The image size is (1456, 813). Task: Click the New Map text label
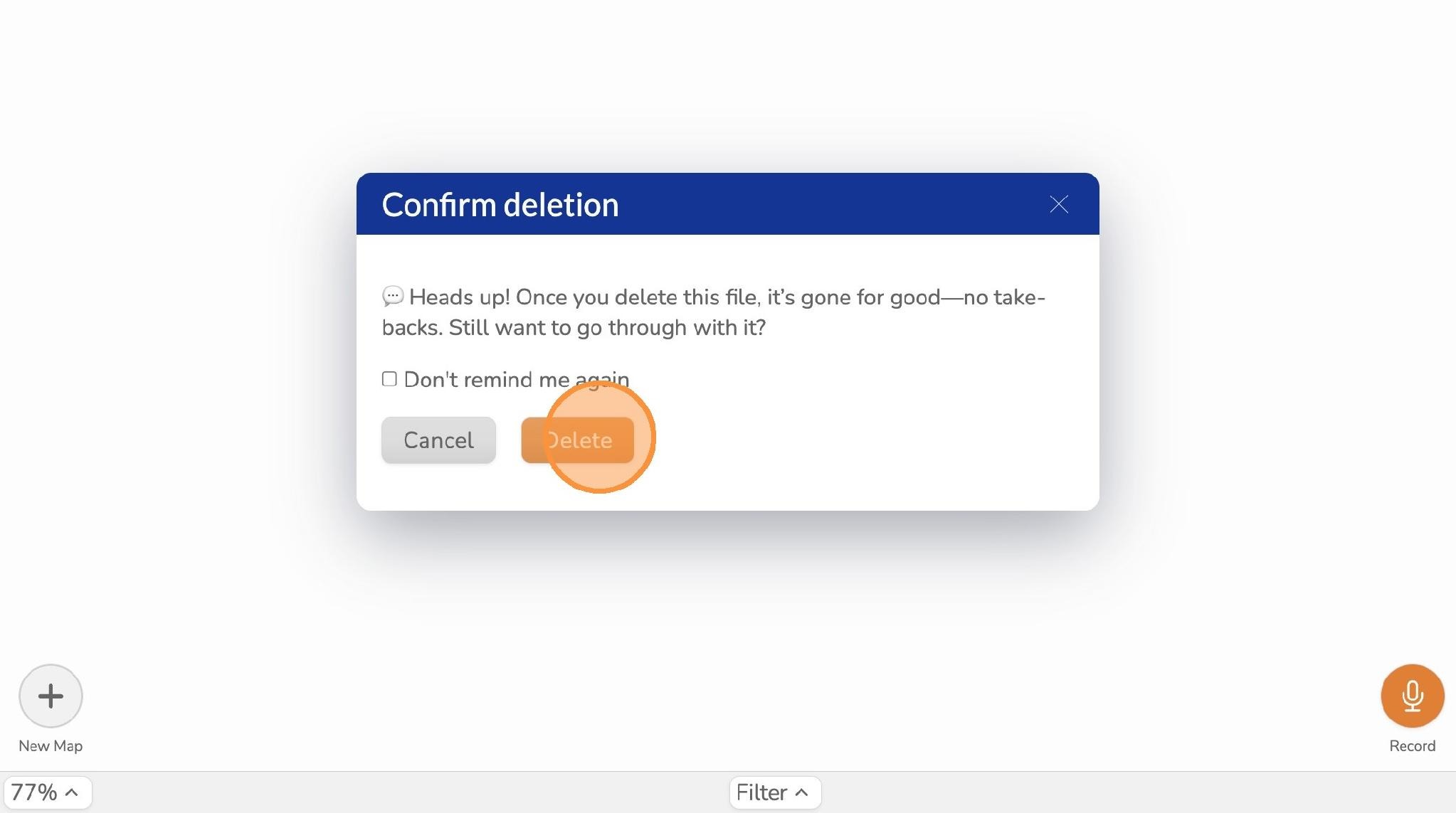51,745
